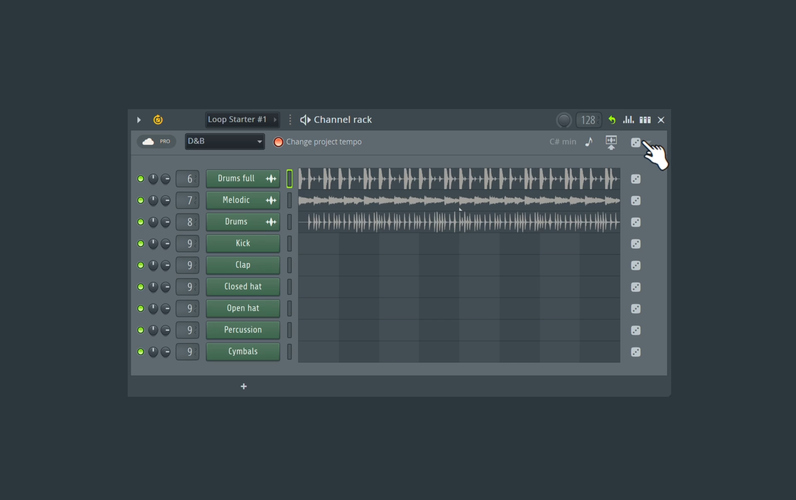796x500 pixels.
Task: Randomize the Drums full channel dice
Action: (636, 179)
